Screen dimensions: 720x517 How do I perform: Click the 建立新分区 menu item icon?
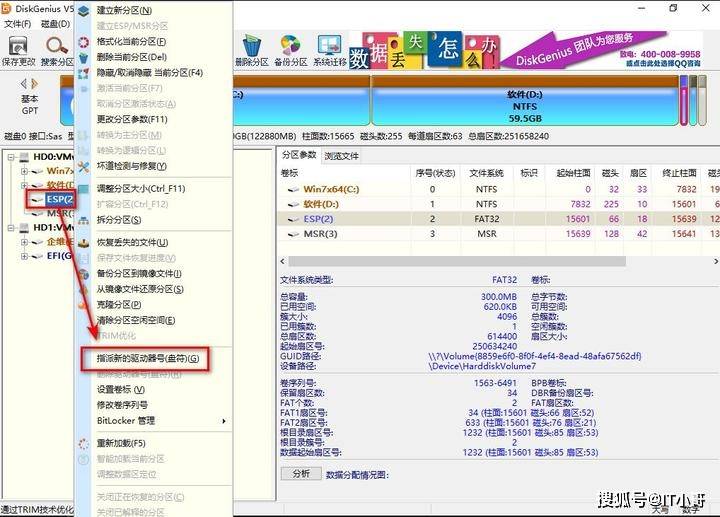click(x=84, y=11)
